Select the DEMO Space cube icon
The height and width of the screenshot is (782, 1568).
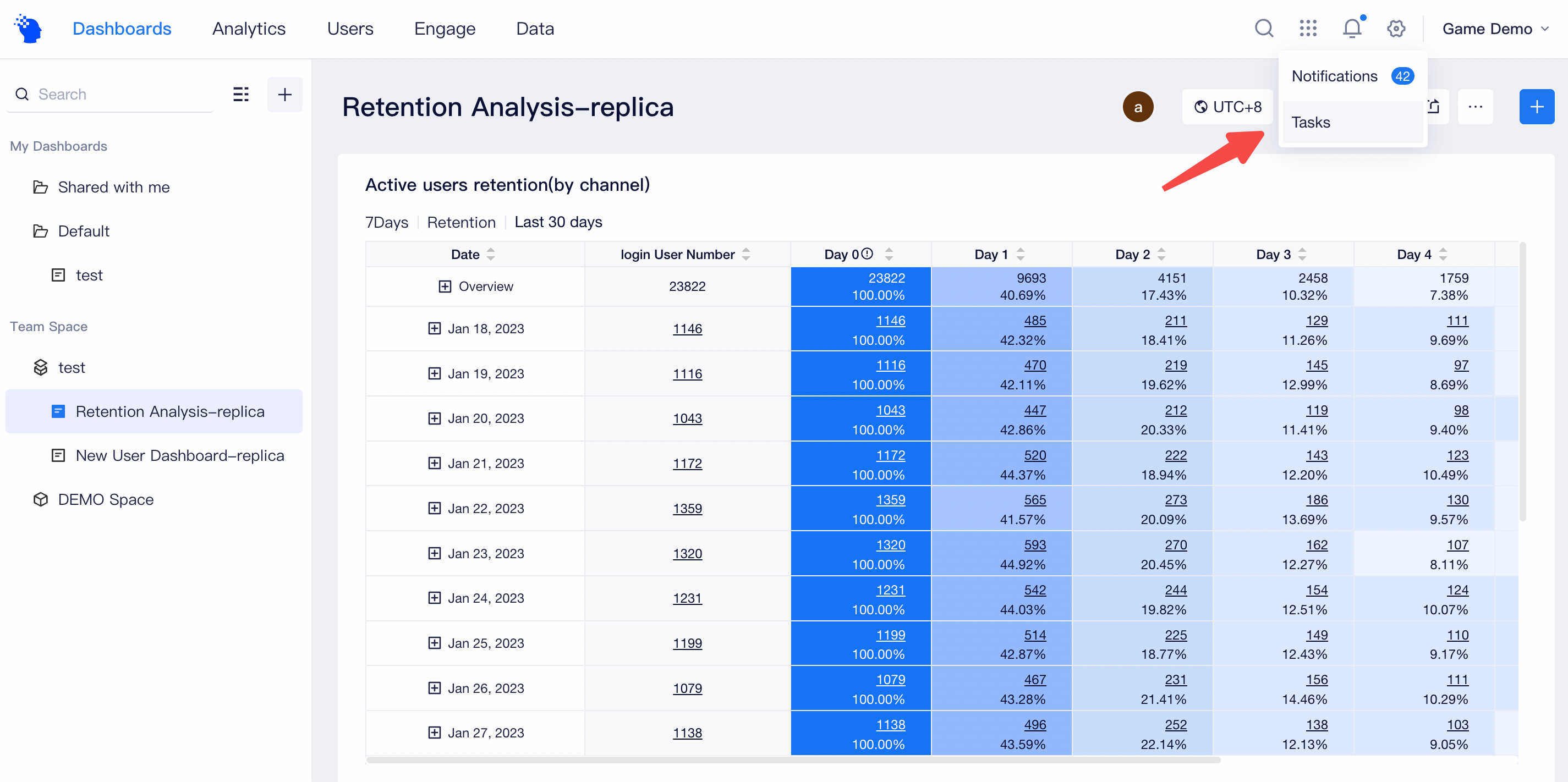(x=40, y=499)
